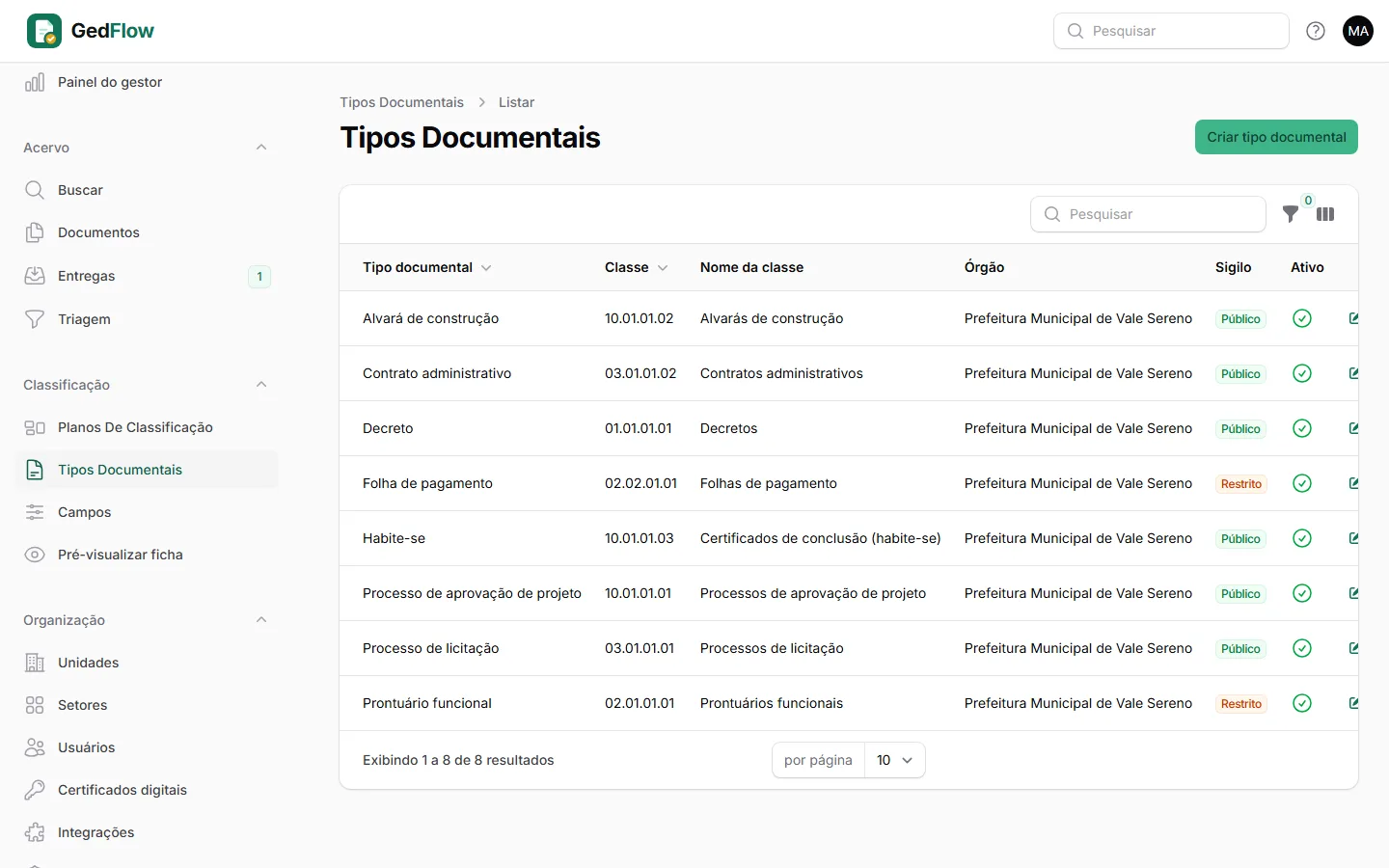Open the help question mark icon
Image resolution: width=1389 pixels, height=868 pixels.
[1316, 31]
